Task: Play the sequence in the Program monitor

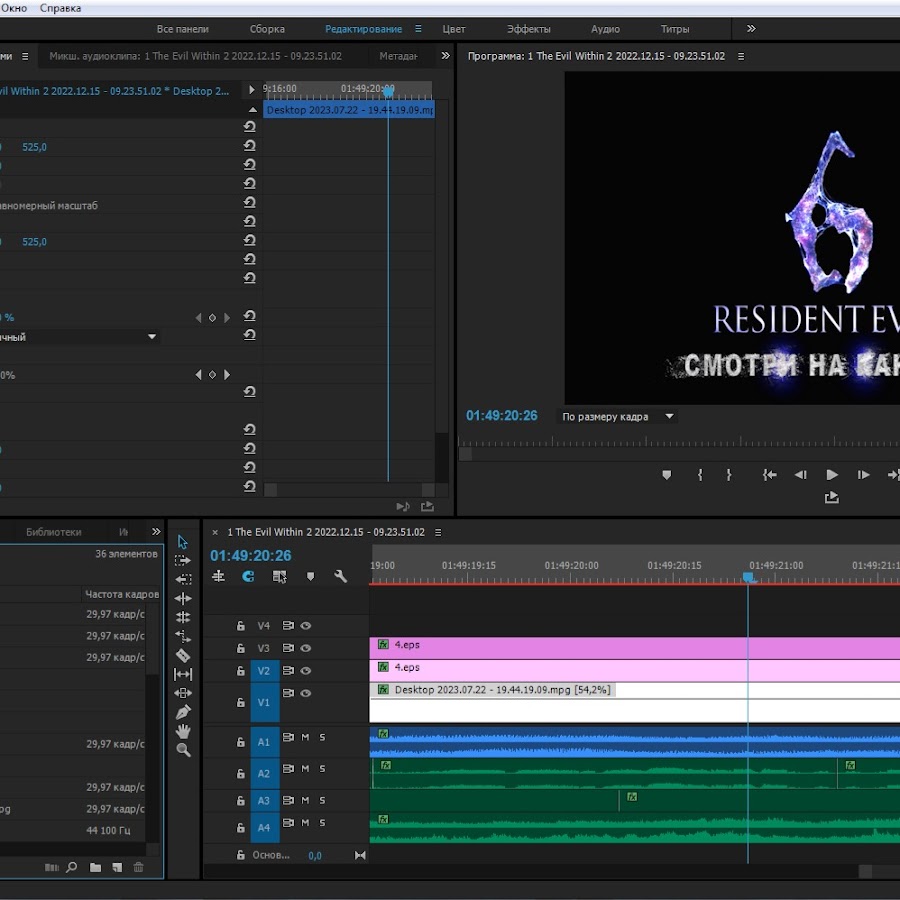Action: tap(832, 475)
